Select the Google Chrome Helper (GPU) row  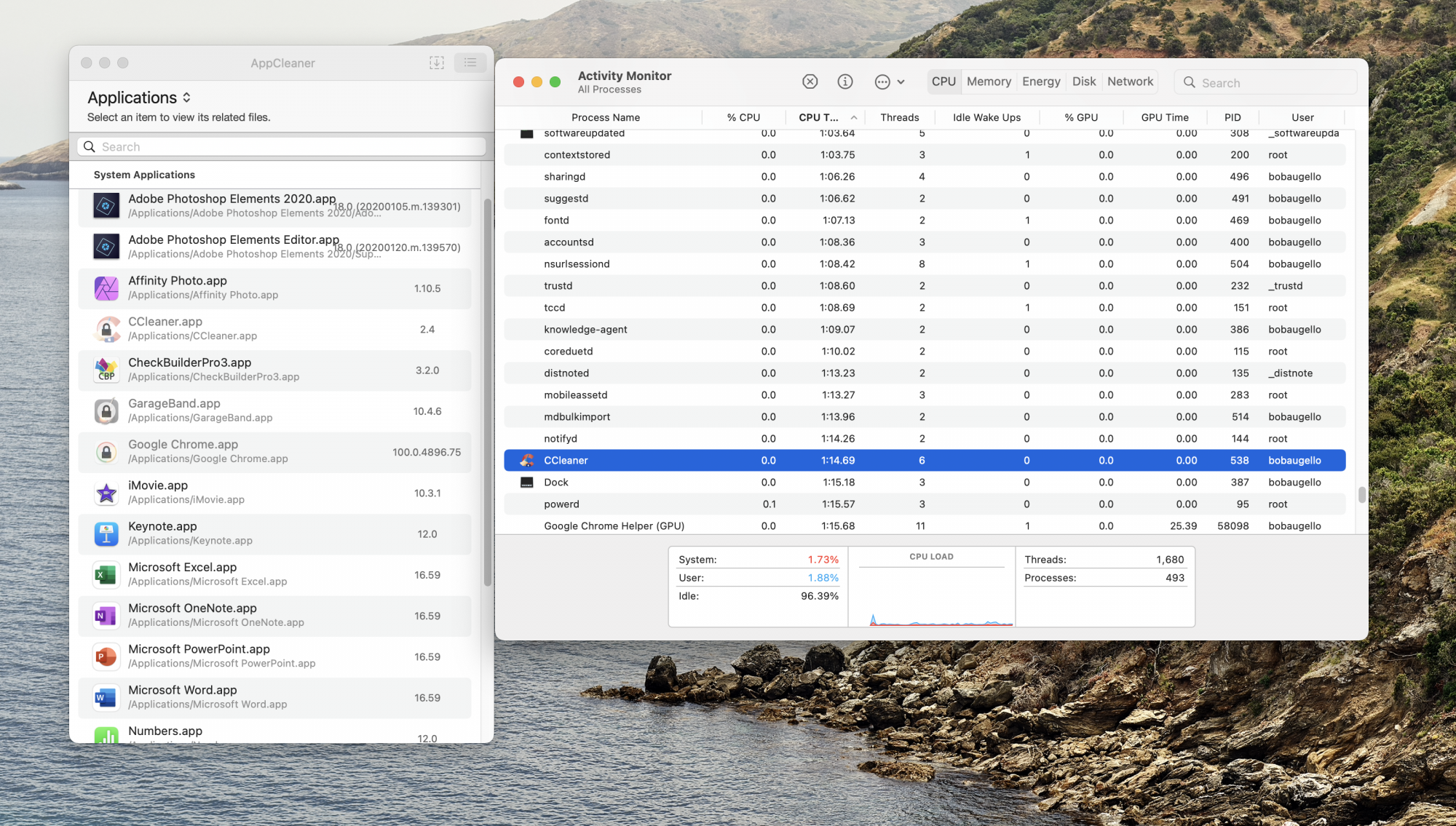click(925, 525)
